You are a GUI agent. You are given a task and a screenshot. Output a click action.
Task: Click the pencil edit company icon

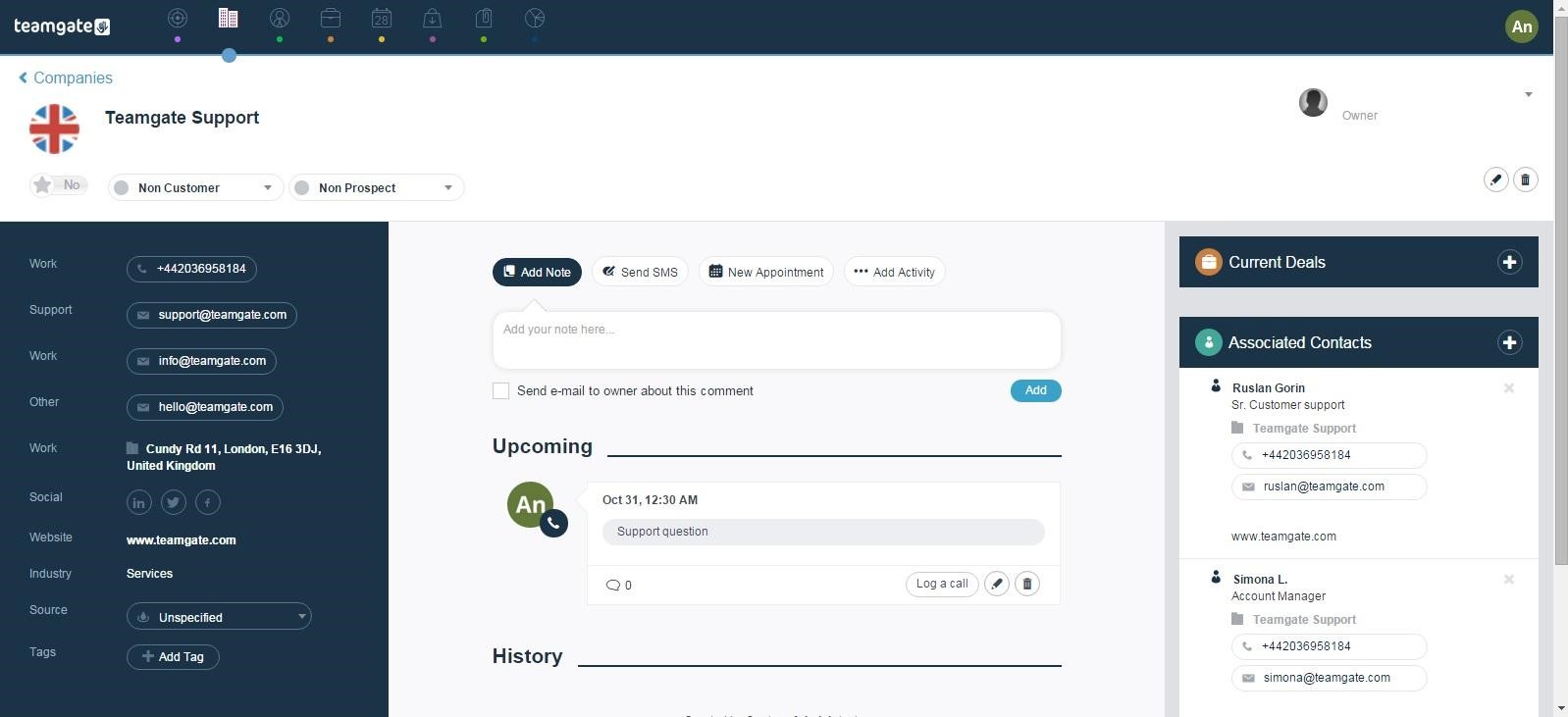1495,179
